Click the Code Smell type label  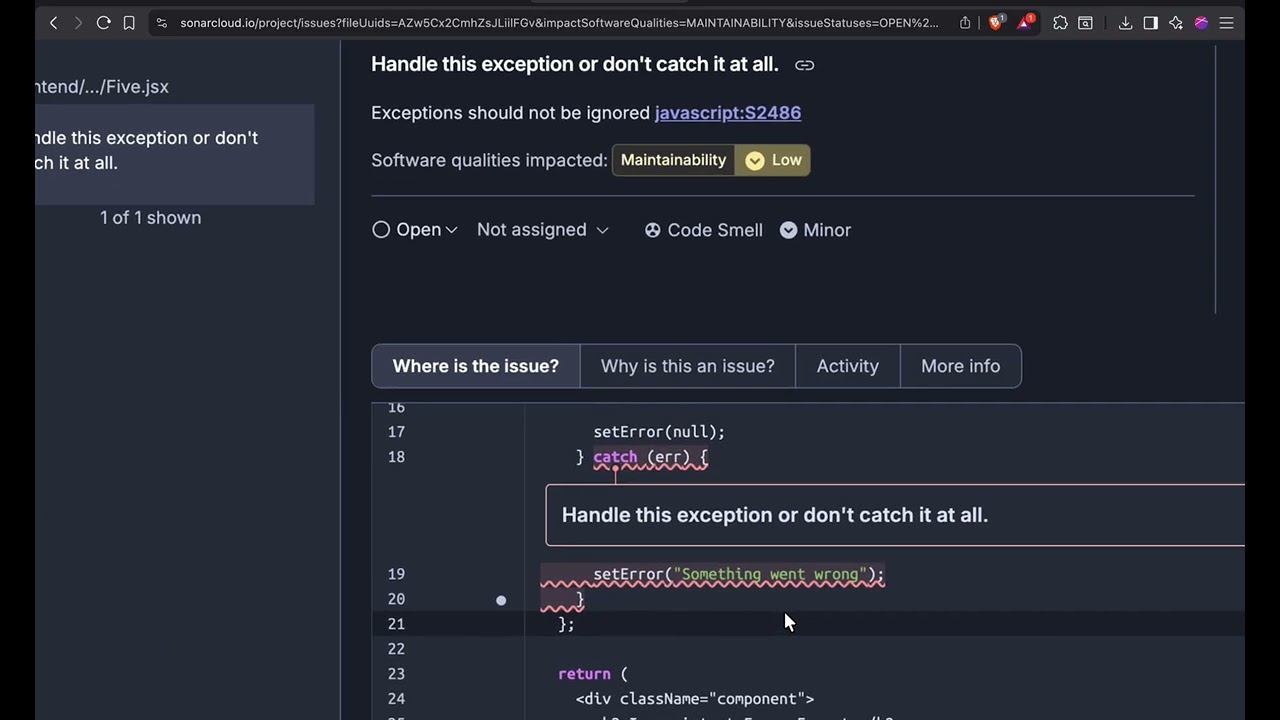[704, 230]
